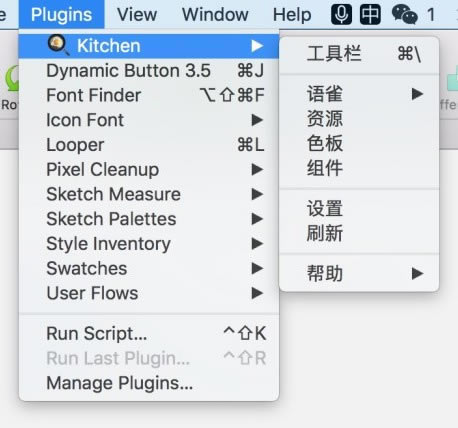The image size is (458, 428).
Task: Select Run Script… menu entry
Action: [149, 333]
